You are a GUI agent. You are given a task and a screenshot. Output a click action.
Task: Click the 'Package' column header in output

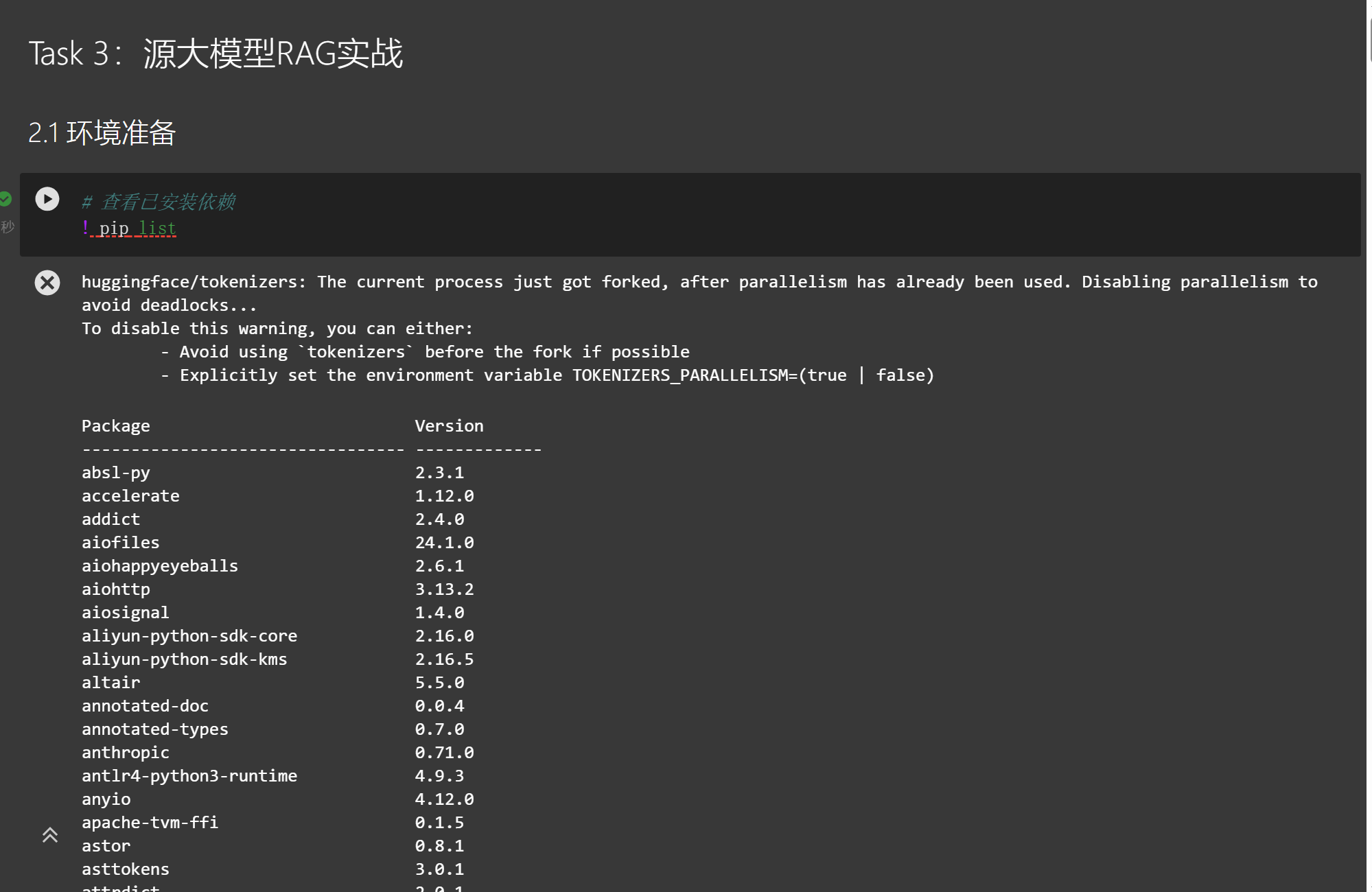point(115,426)
